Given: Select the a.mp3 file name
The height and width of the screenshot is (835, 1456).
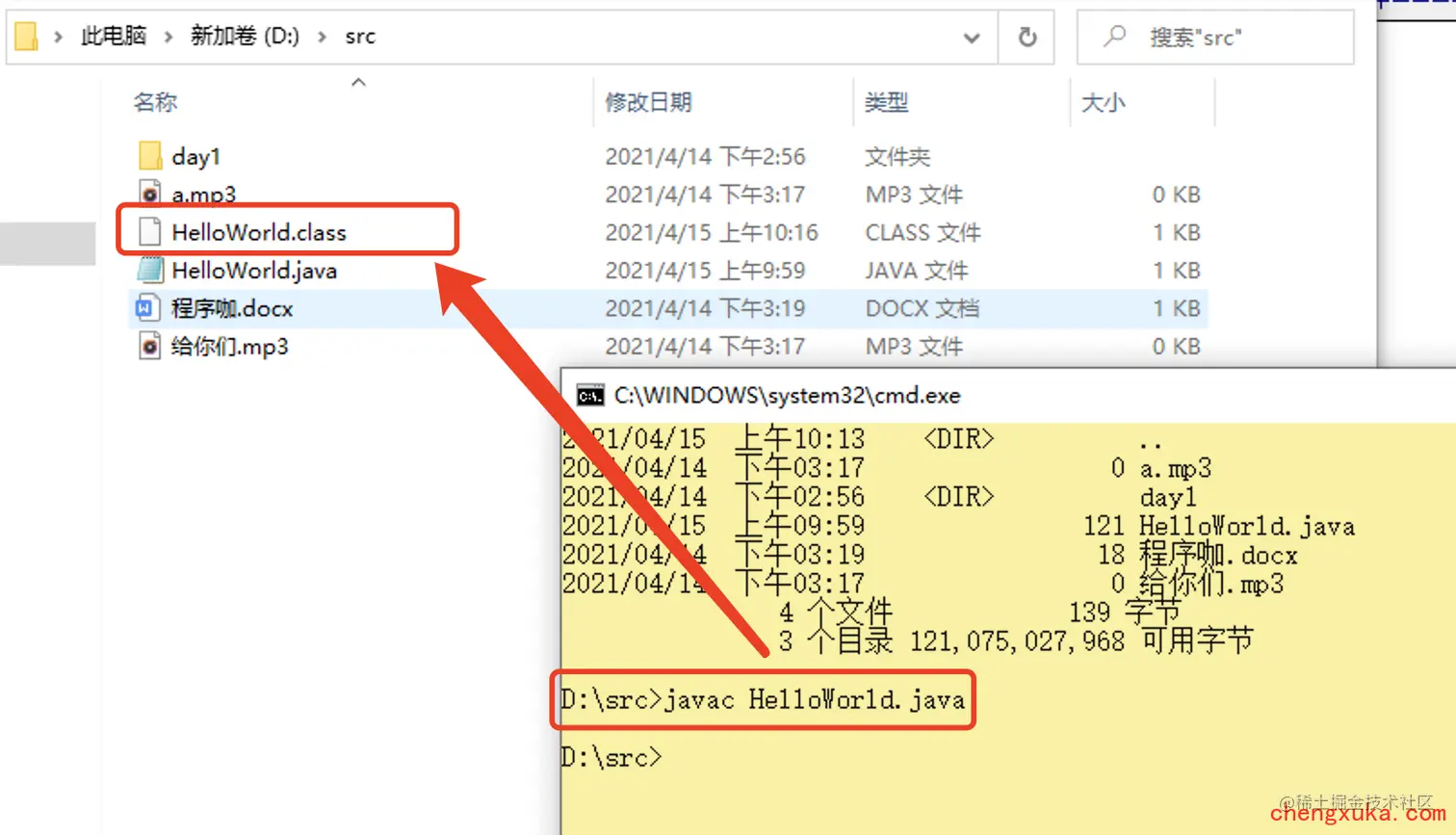Looking at the screenshot, I should tap(204, 195).
